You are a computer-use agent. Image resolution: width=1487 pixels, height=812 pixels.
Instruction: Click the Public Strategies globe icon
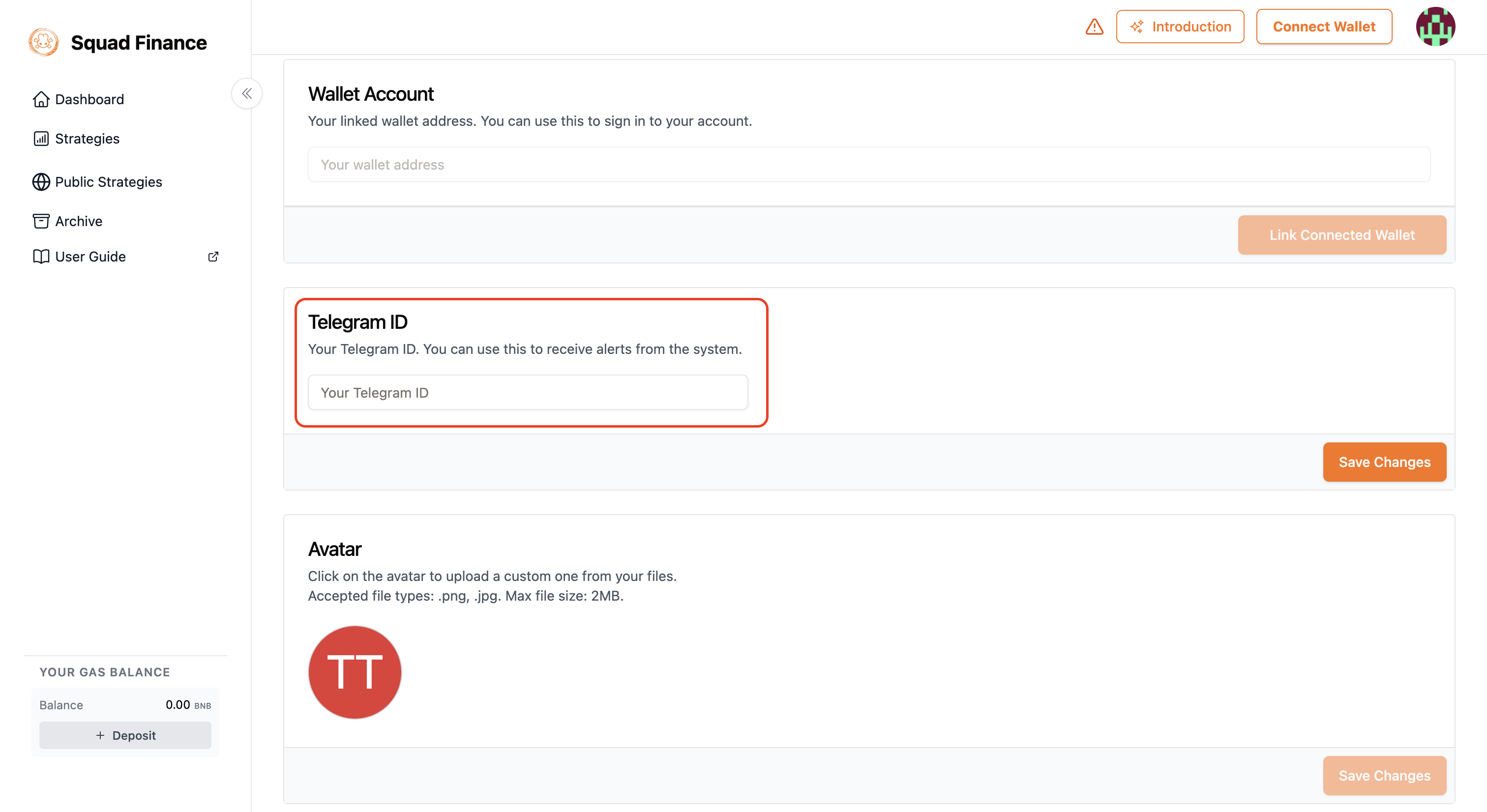coord(41,182)
